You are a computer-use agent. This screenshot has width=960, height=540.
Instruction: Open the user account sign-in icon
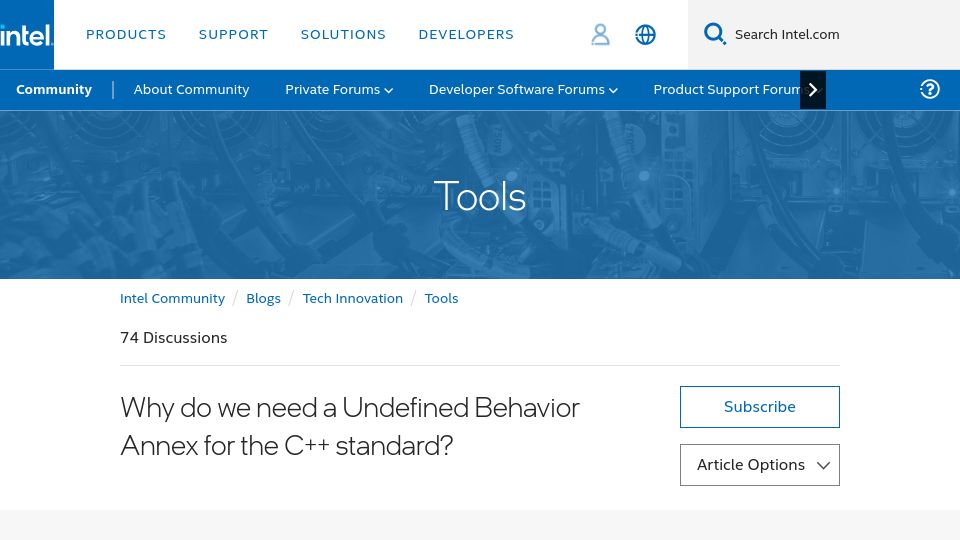click(600, 35)
